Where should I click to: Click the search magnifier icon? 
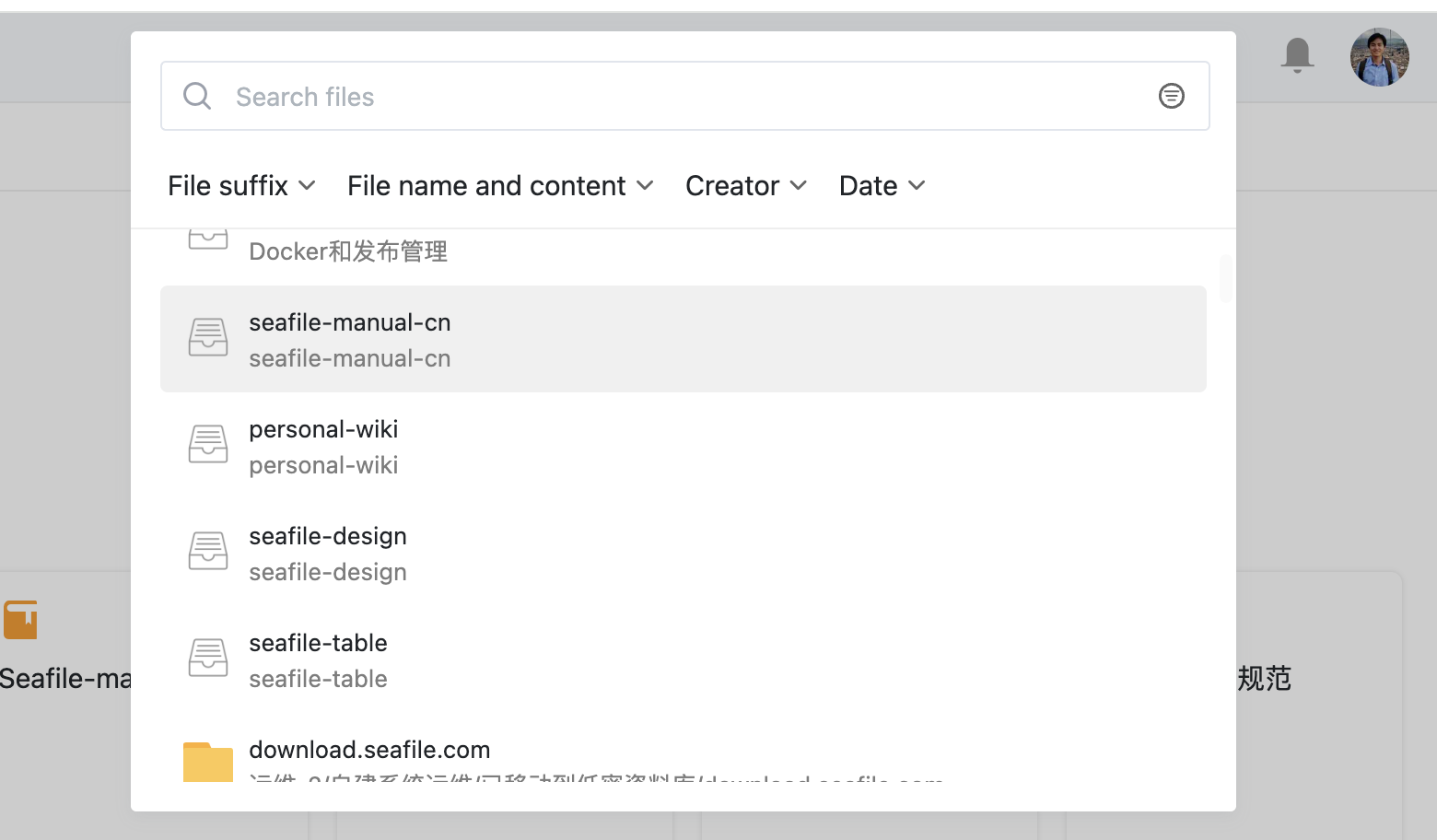pyautogui.click(x=197, y=96)
